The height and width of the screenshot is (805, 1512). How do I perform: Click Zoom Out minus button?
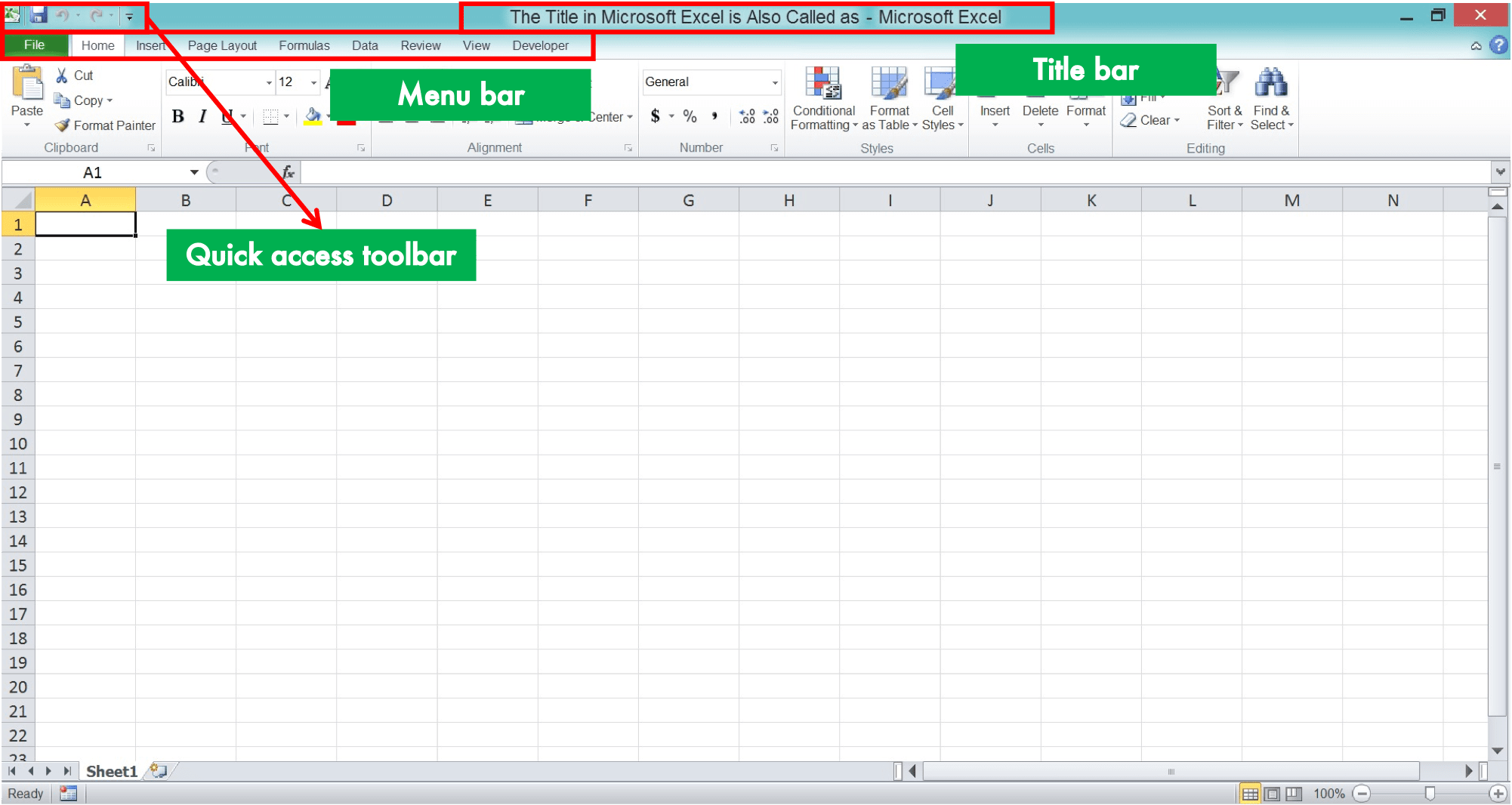[x=1362, y=794]
